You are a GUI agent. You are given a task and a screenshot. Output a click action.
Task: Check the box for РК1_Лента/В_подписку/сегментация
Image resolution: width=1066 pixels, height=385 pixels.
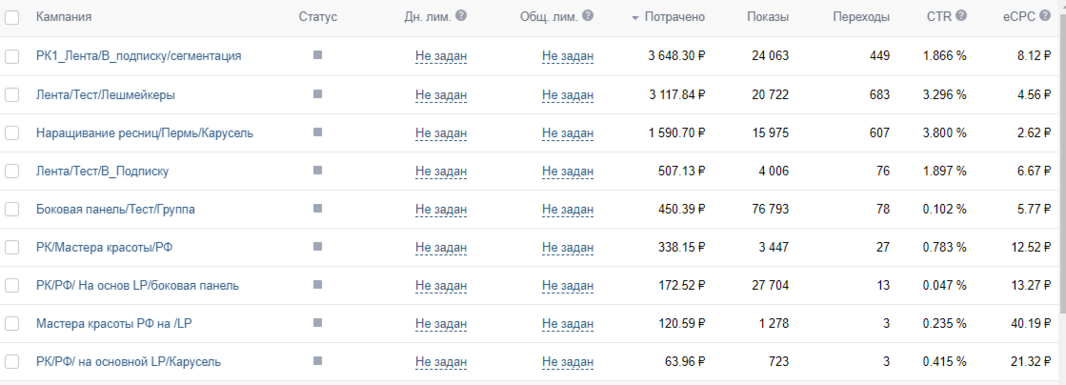pyautogui.click(x=12, y=56)
